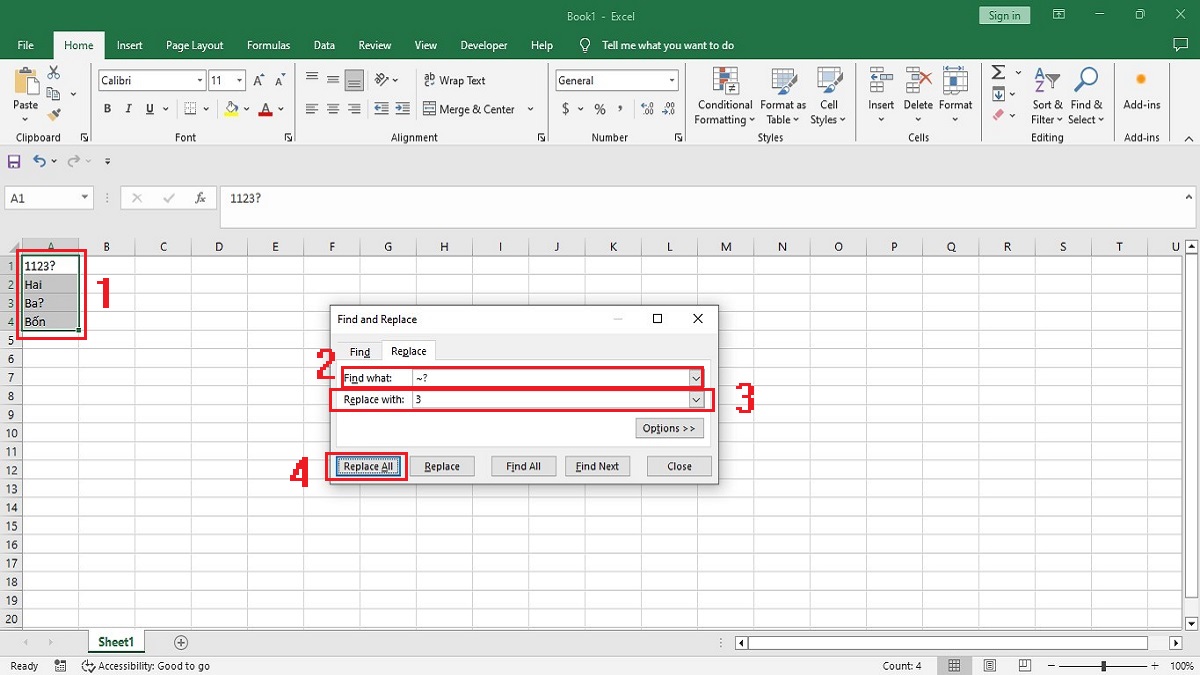Click the Replace with input field
Screen dimensions: 1200x675
point(549,399)
